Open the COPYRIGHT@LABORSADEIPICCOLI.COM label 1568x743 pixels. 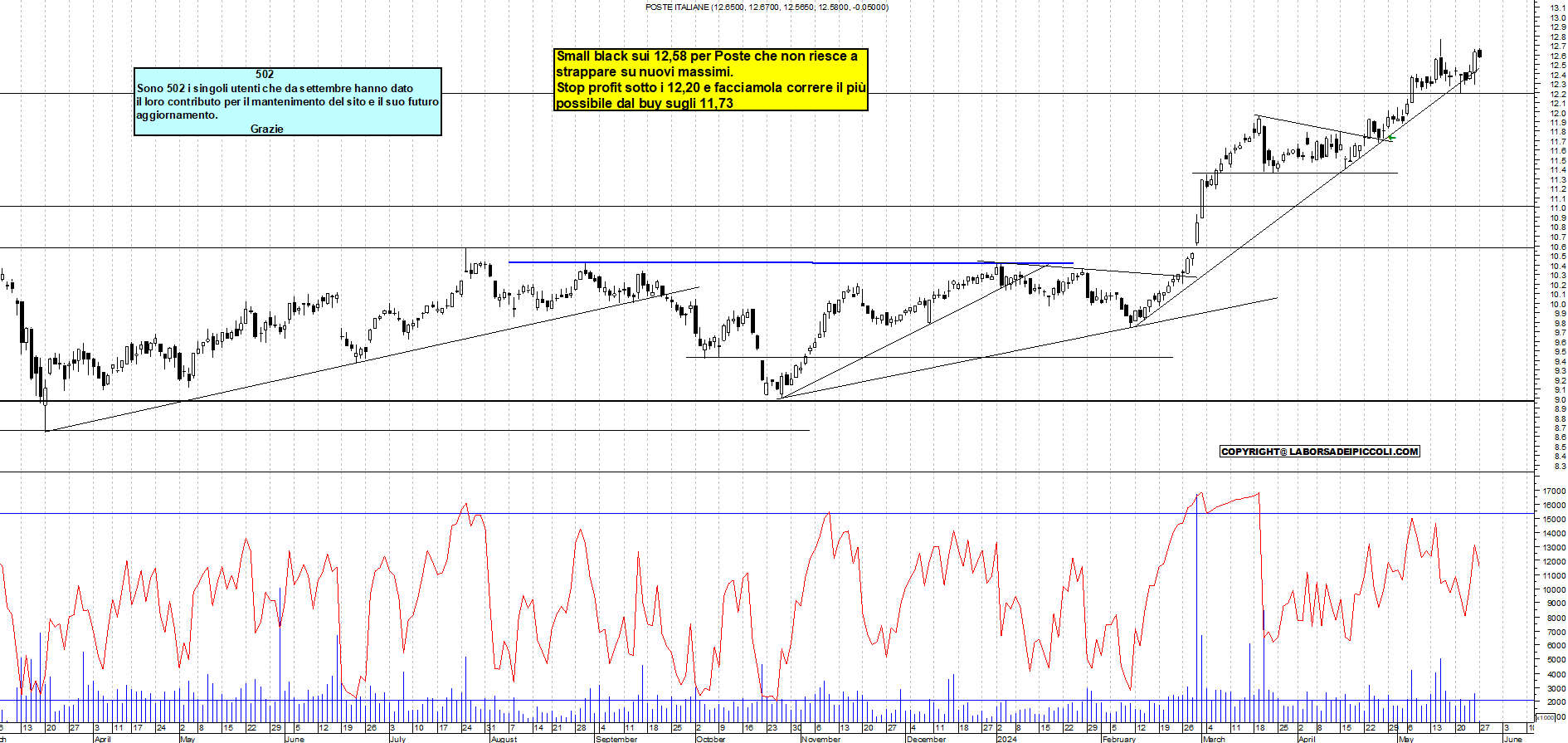pos(1320,452)
